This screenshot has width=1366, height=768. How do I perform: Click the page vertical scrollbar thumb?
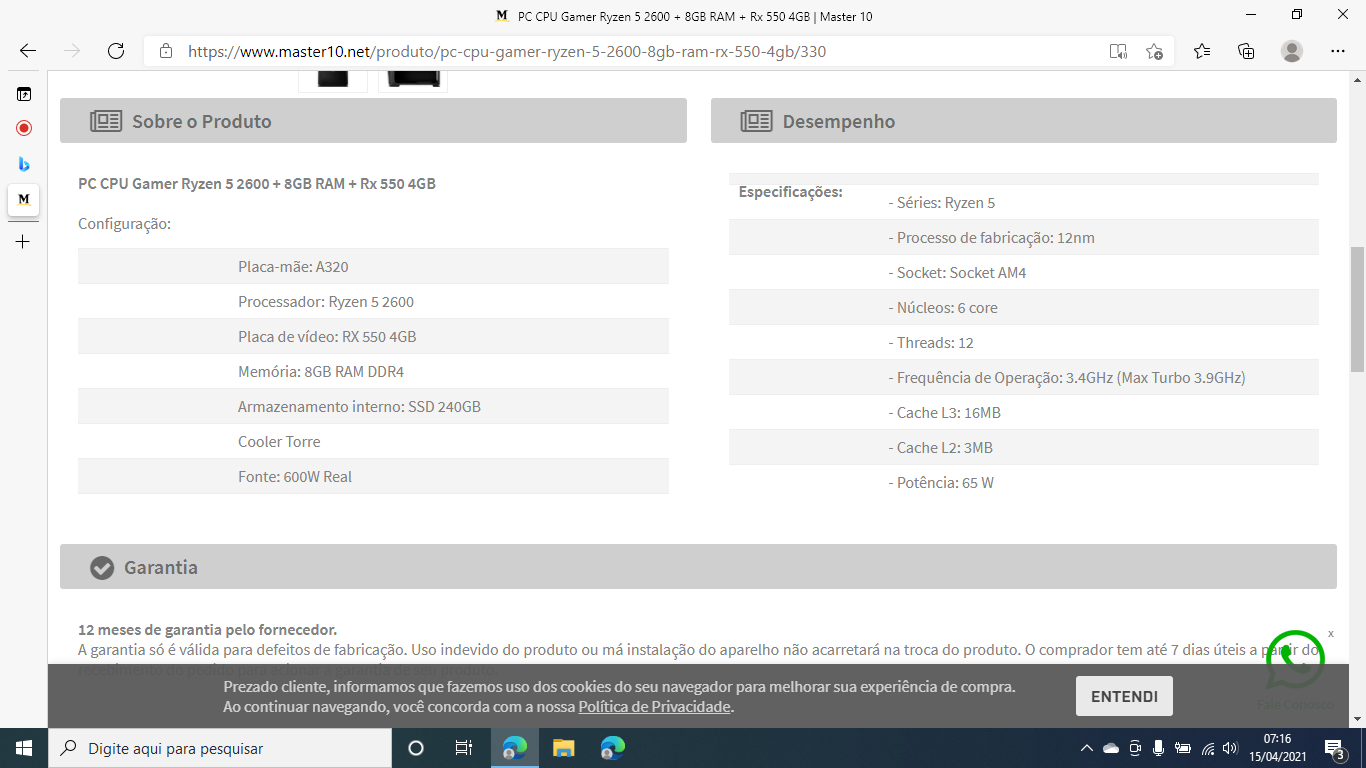point(1357,308)
